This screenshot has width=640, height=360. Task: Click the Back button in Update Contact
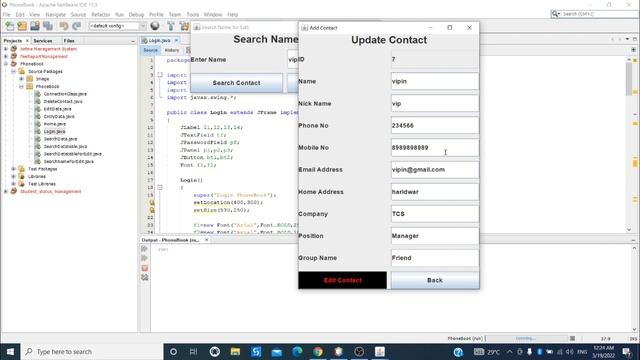tap(435, 280)
